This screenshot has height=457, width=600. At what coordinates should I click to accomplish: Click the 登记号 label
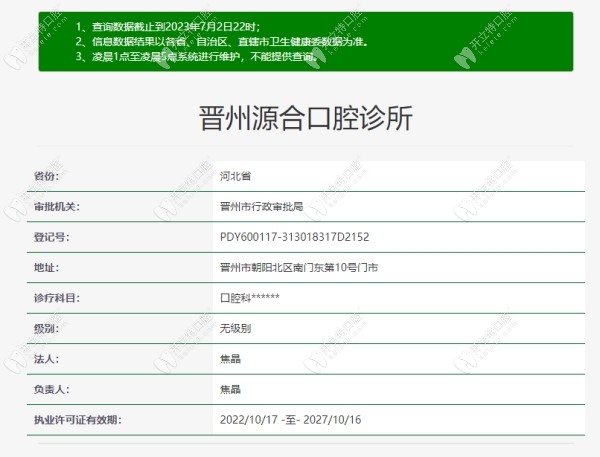click(52, 237)
